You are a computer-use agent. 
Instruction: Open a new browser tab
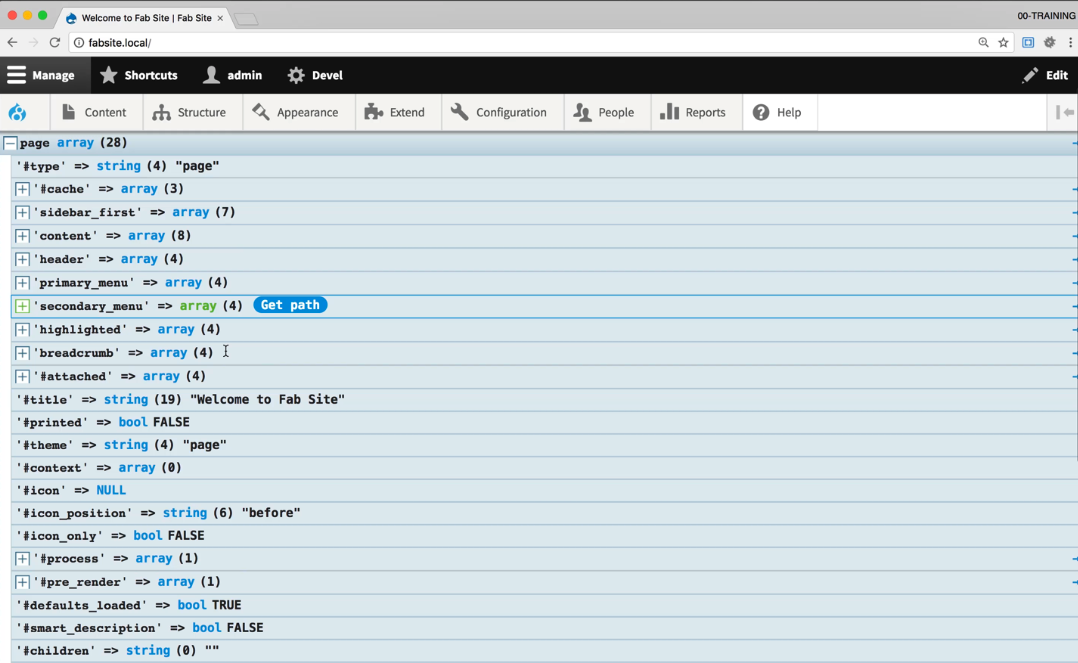pyautogui.click(x=246, y=19)
